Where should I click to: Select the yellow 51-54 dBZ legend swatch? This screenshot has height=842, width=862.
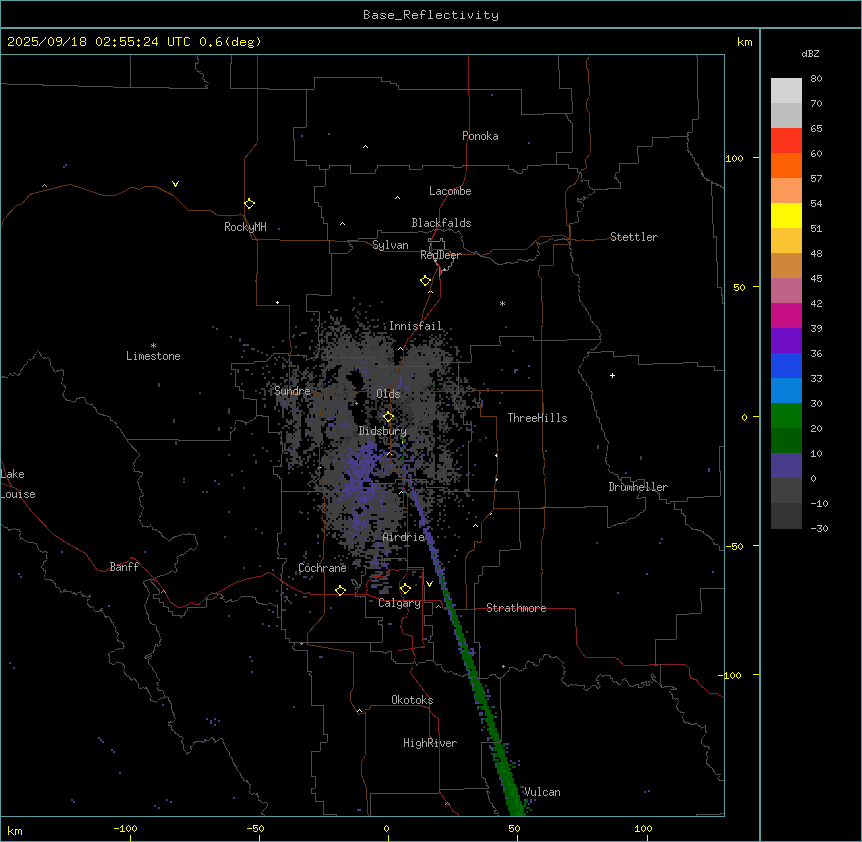pos(786,215)
